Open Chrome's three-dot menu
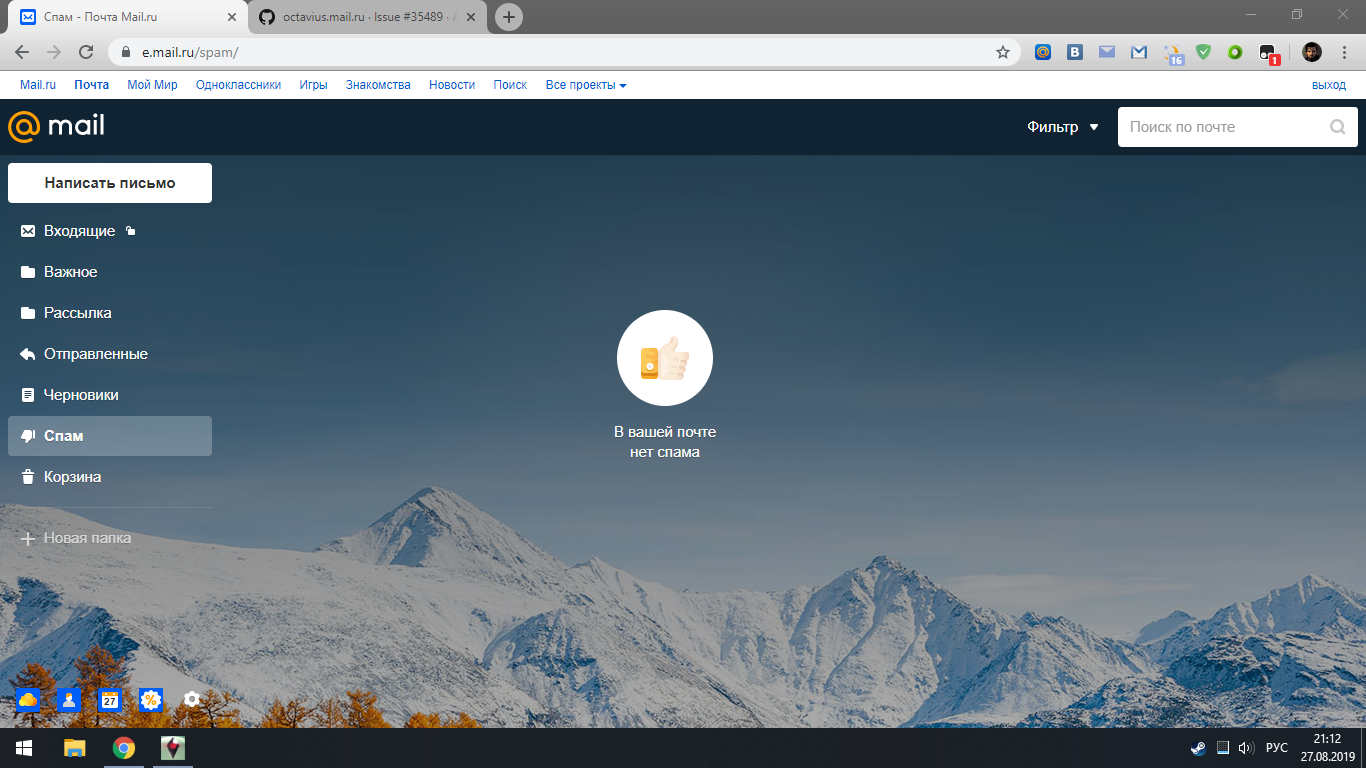The image size is (1366, 768). (1343, 52)
